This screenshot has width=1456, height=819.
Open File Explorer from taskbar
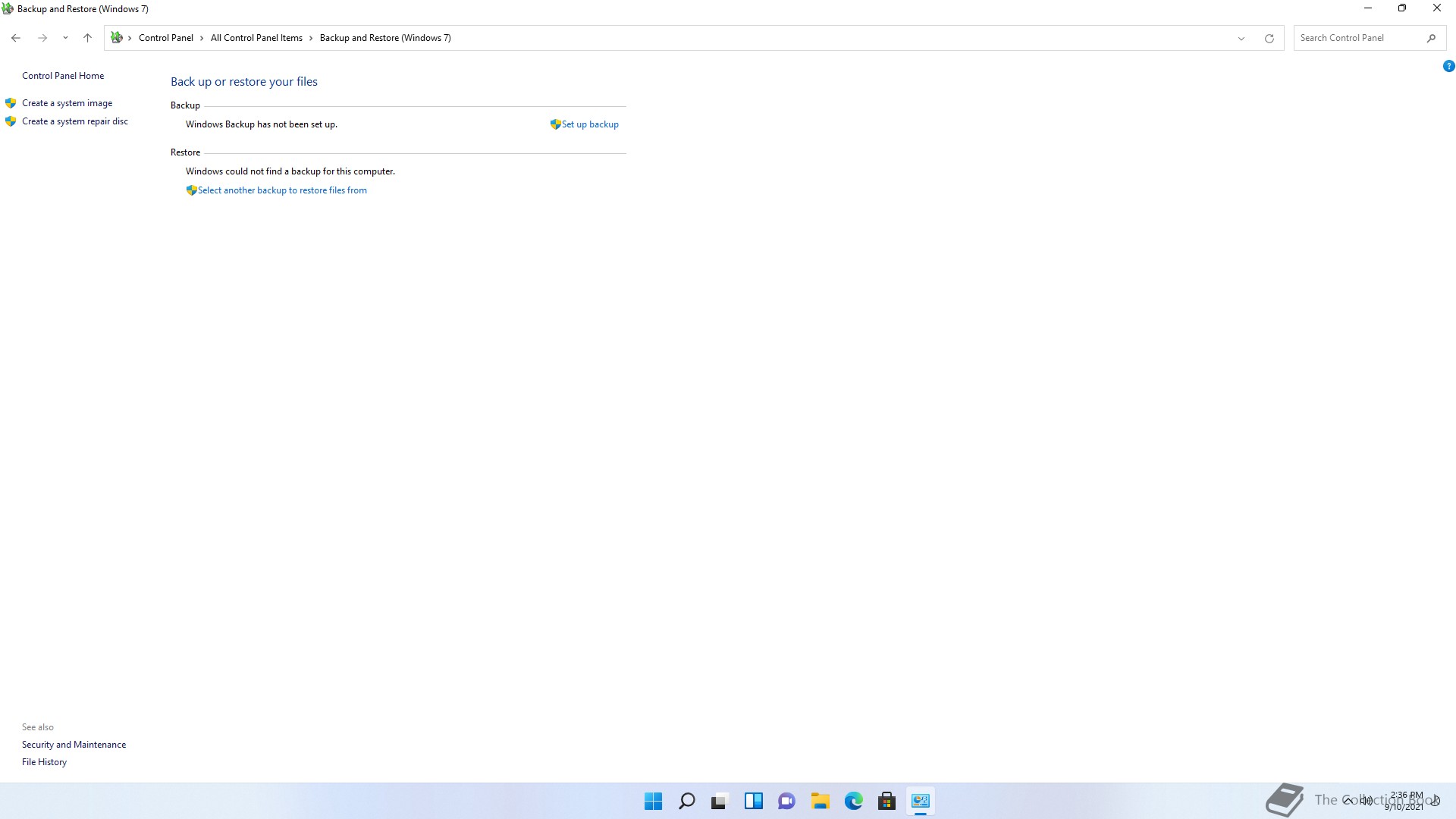point(820,801)
